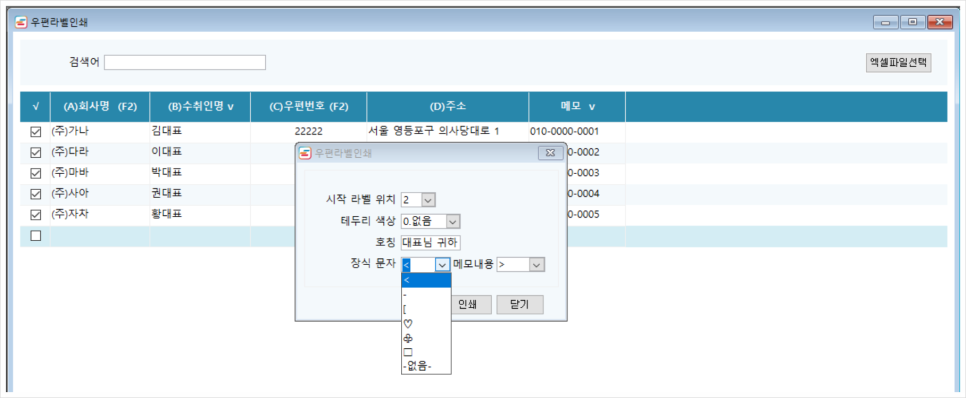
Task: Select the 김대표 cell
Action: [x=200, y=132]
